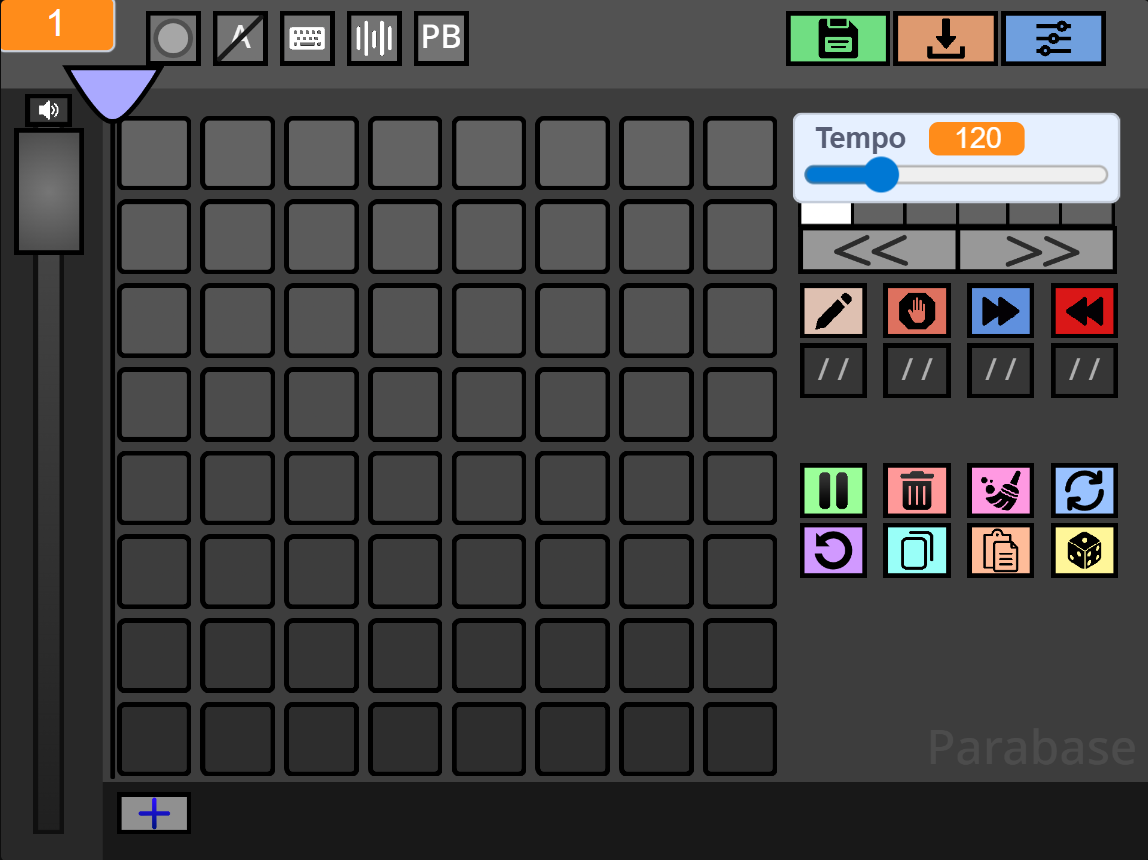Pause playback with the green pause toggle
Viewport: 1148px width, 860px height.
tap(833, 490)
